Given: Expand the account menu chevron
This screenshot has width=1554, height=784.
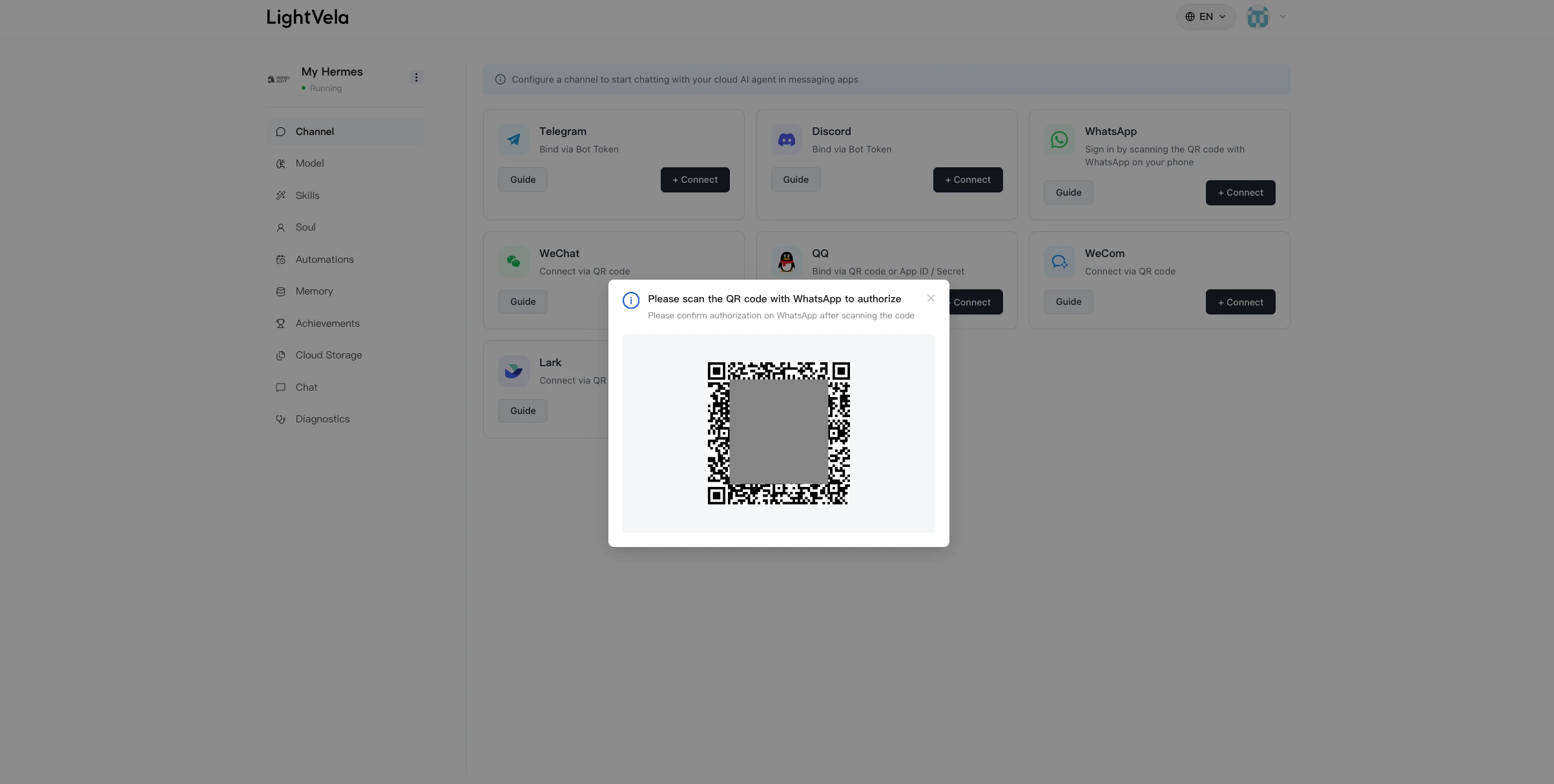Looking at the screenshot, I should tap(1283, 17).
